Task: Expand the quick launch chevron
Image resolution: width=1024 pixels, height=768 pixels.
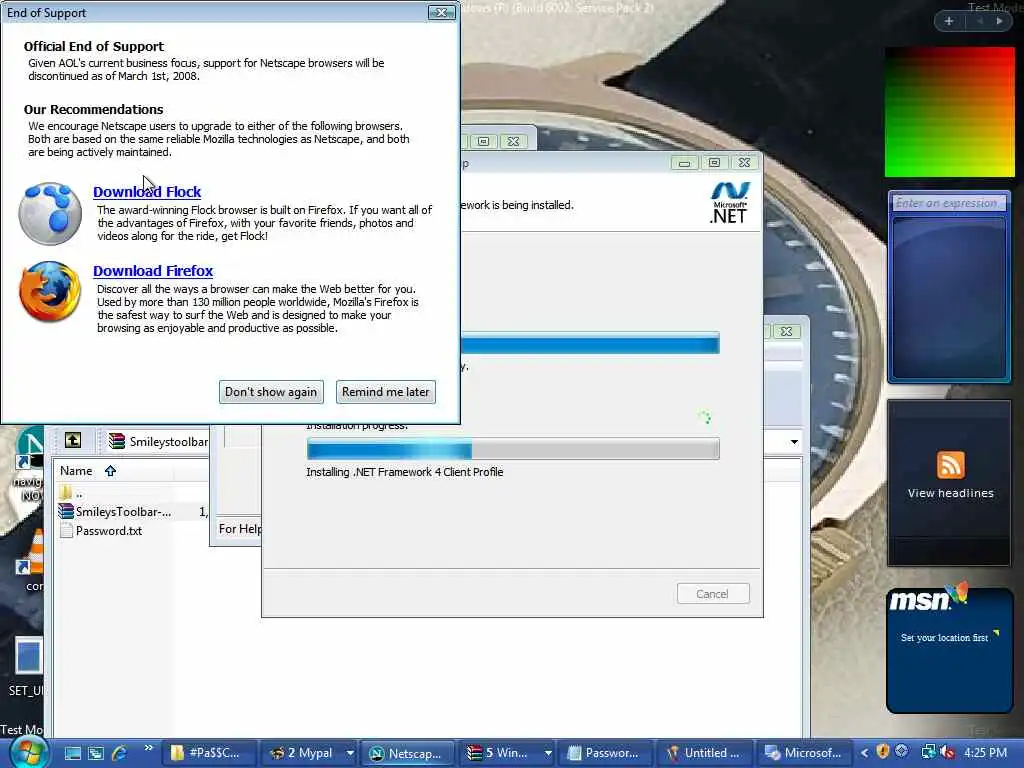Action: click(148, 748)
